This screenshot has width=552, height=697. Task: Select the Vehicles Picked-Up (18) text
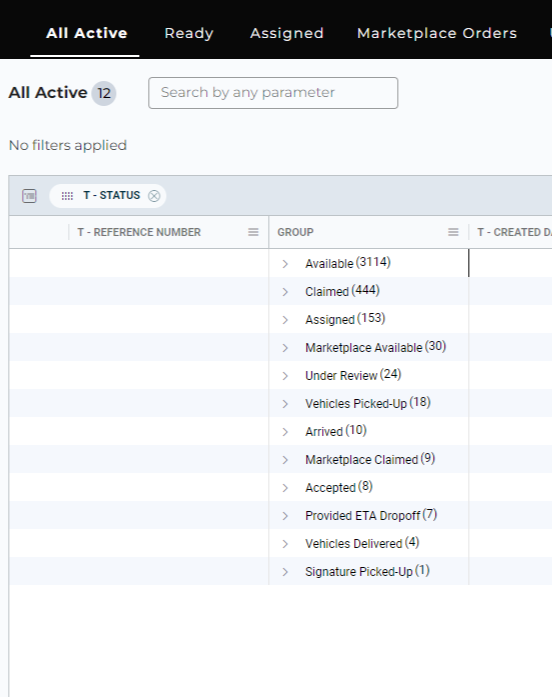click(368, 403)
